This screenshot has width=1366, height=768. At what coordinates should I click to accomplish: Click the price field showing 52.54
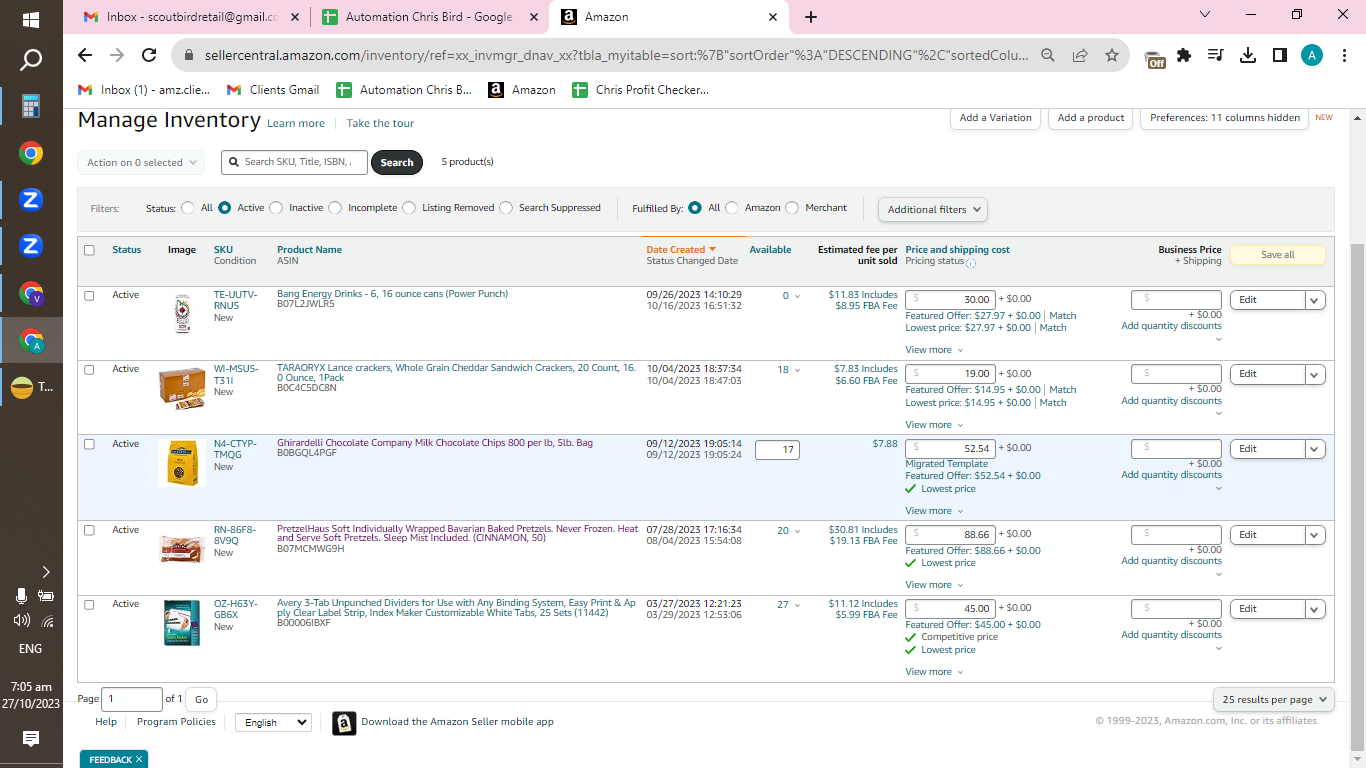[x=950, y=449]
